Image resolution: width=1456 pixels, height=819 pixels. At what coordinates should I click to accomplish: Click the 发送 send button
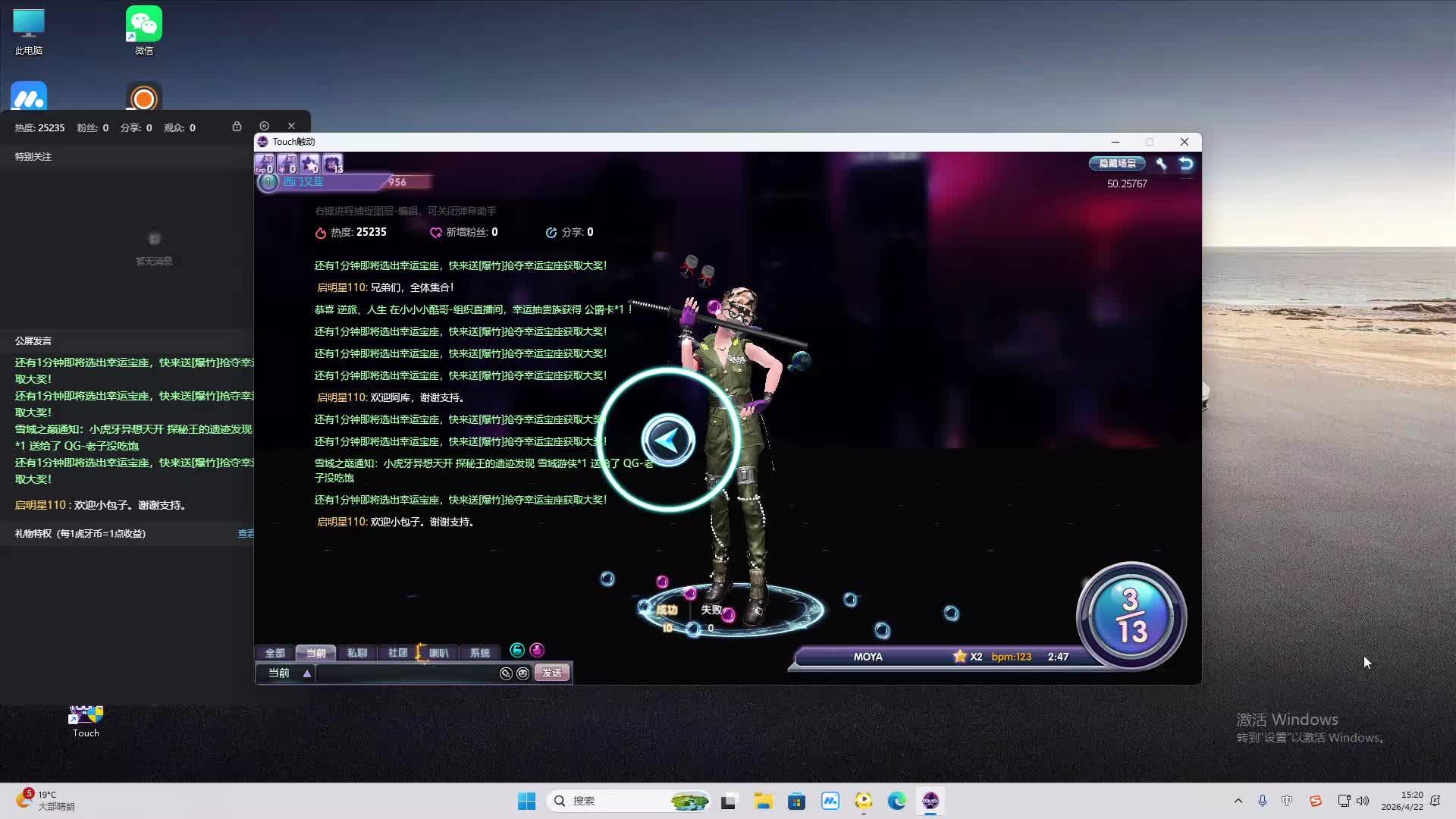[x=552, y=673]
